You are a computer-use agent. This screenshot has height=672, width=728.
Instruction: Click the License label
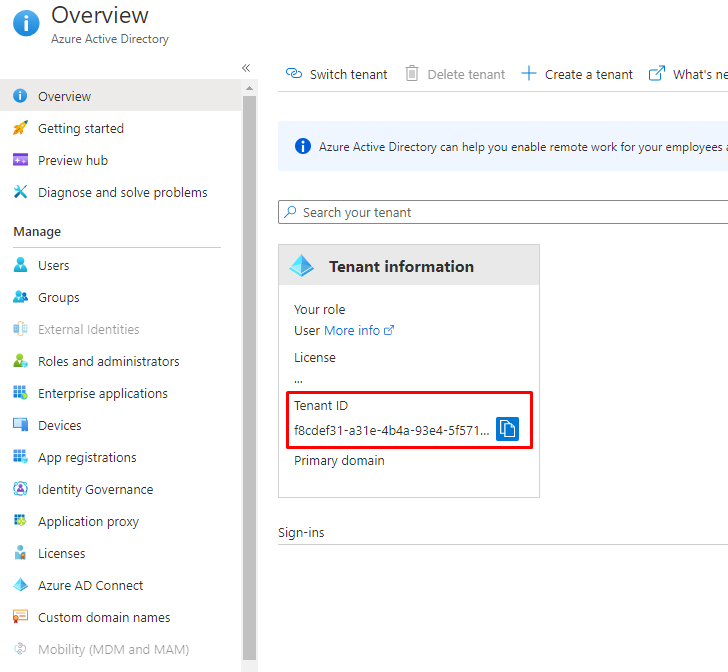point(314,357)
